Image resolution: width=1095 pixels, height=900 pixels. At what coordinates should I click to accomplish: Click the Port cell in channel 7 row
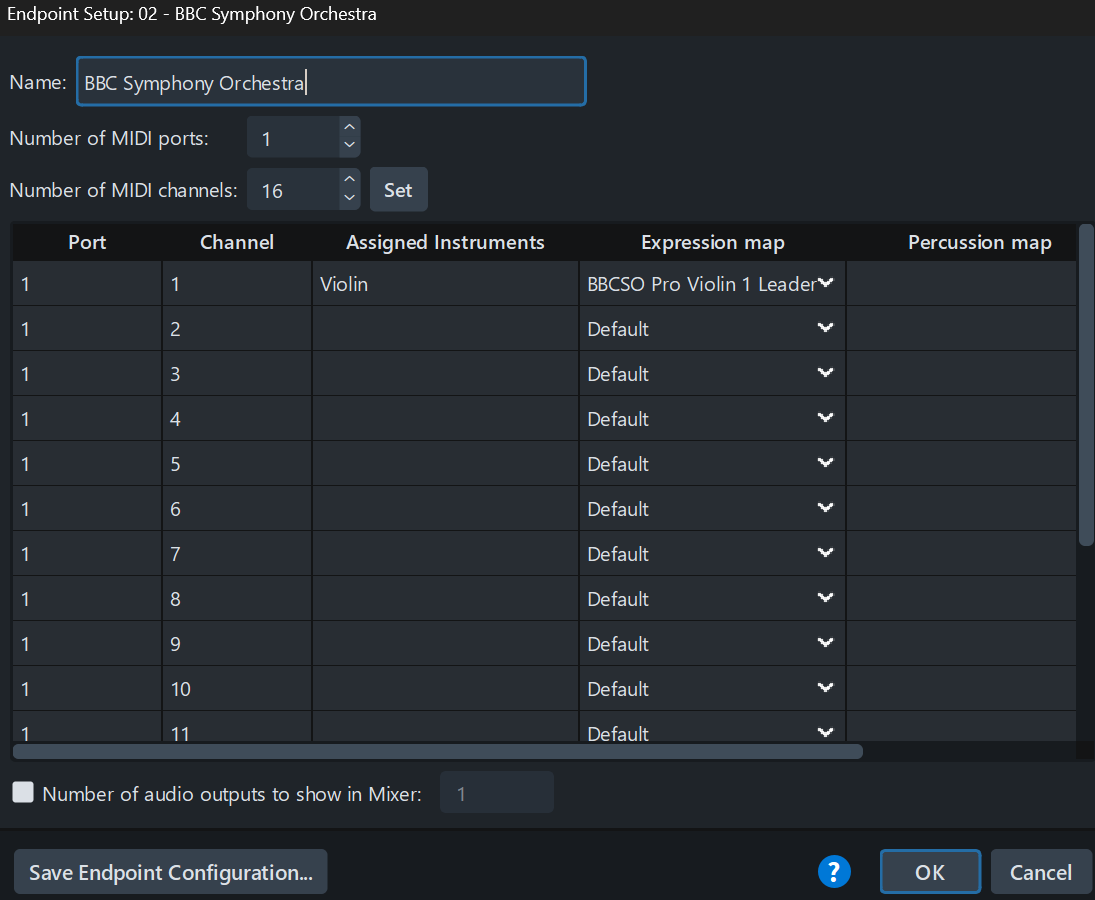pyautogui.click(x=87, y=554)
